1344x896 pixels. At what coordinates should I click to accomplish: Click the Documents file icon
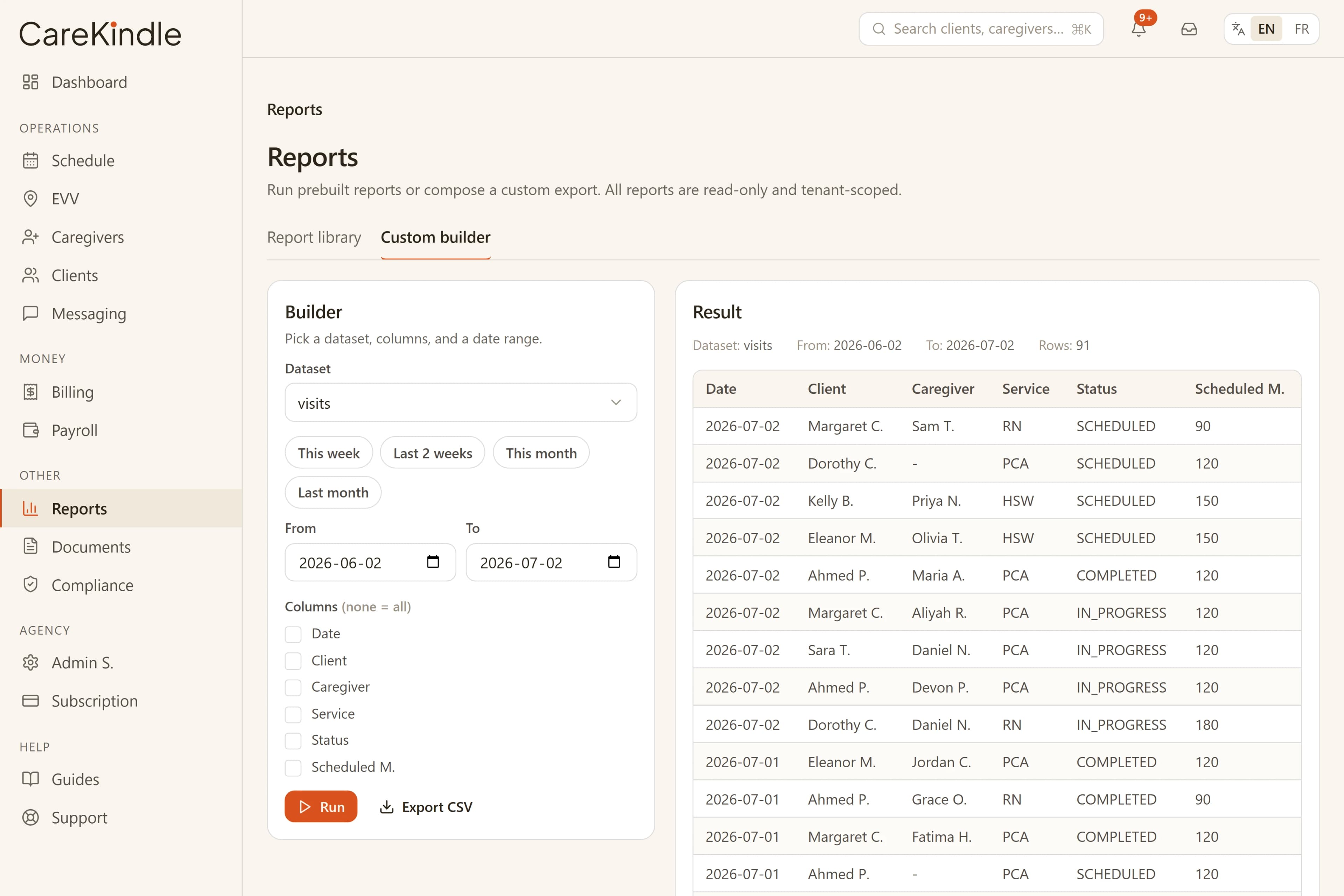tap(30, 546)
